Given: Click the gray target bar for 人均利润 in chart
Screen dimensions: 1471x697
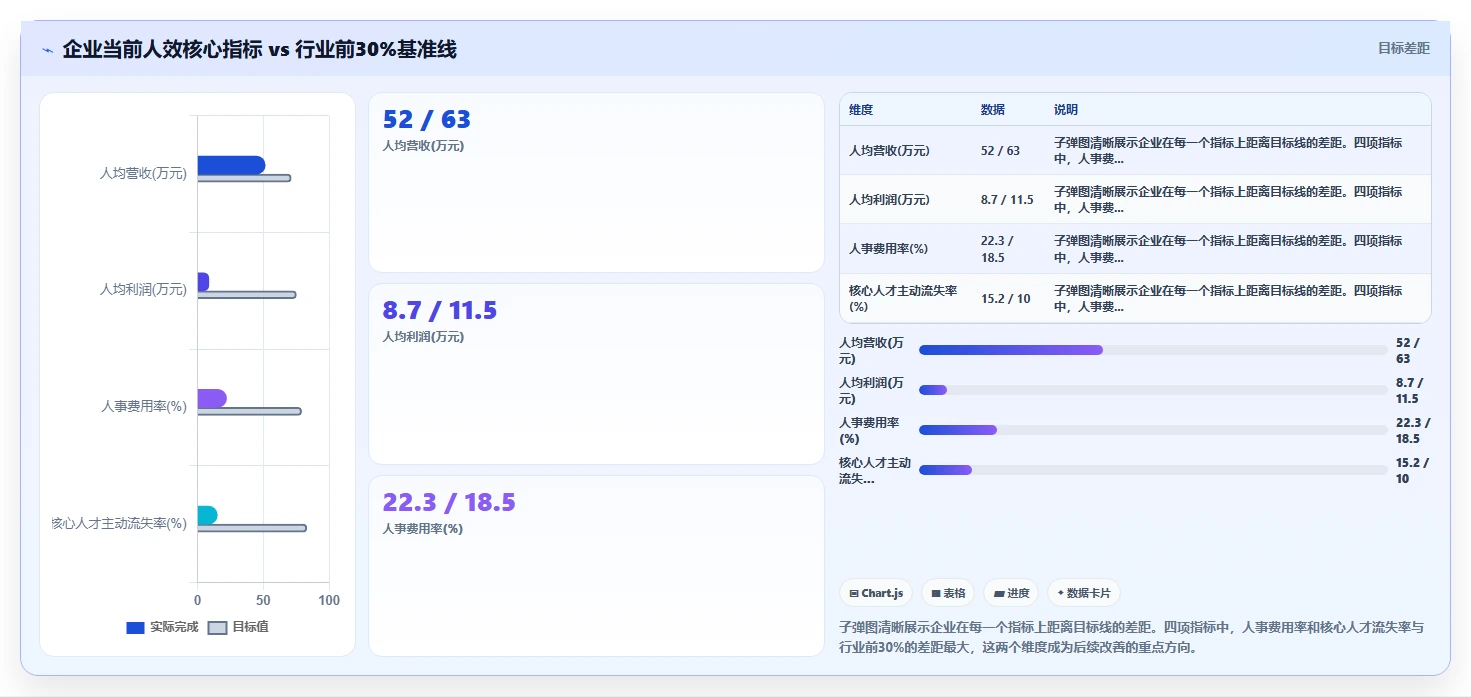Looking at the screenshot, I should 246,295.
